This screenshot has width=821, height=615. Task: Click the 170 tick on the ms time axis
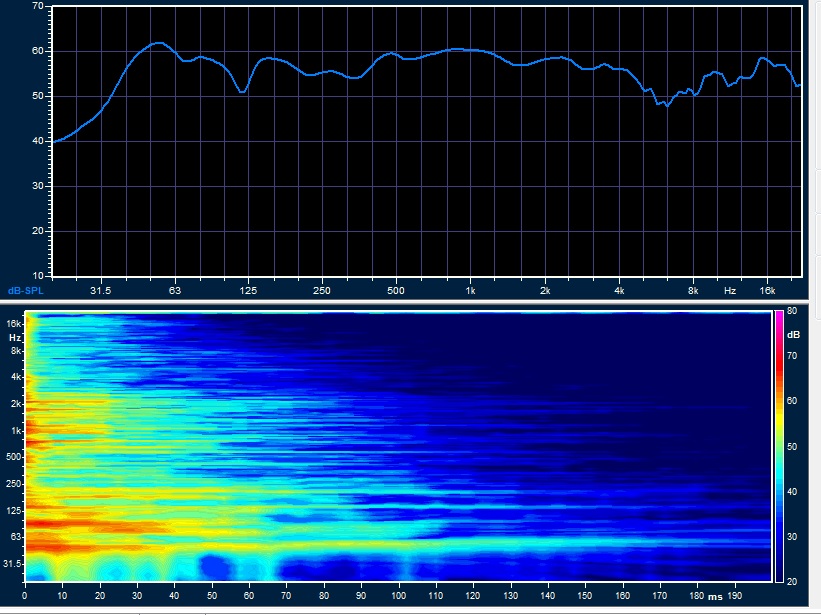tap(660, 596)
